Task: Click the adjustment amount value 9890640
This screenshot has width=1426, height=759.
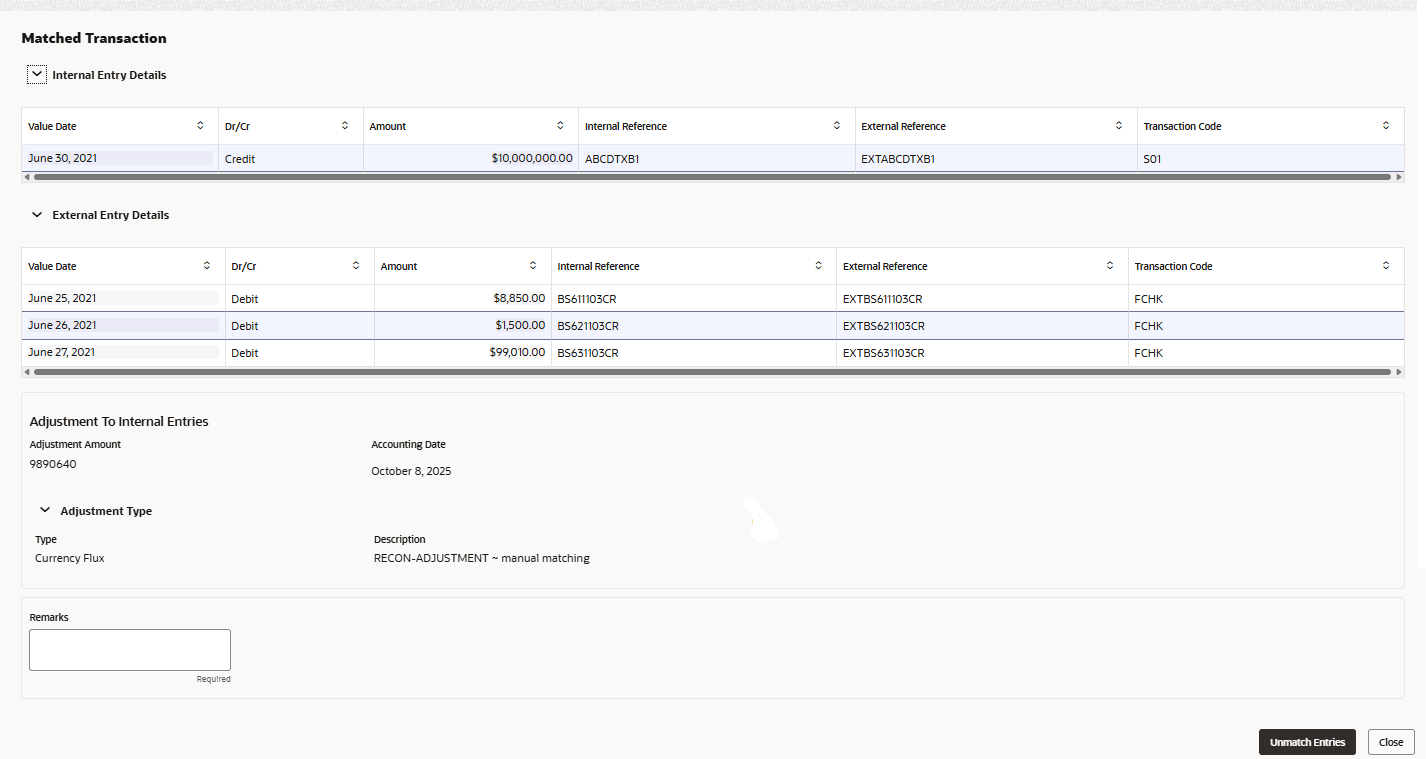Action: (x=53, y=464)
